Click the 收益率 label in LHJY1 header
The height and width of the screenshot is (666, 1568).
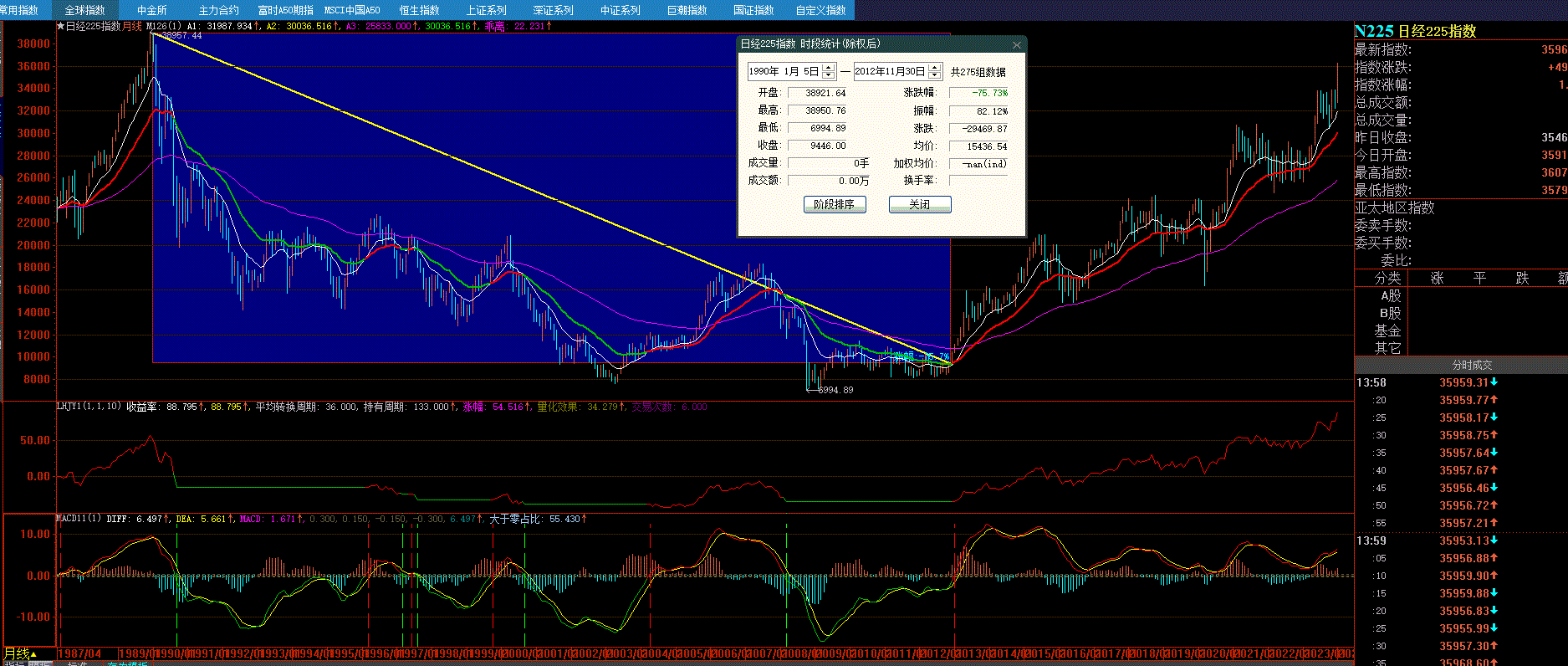[x=143, y=407]
